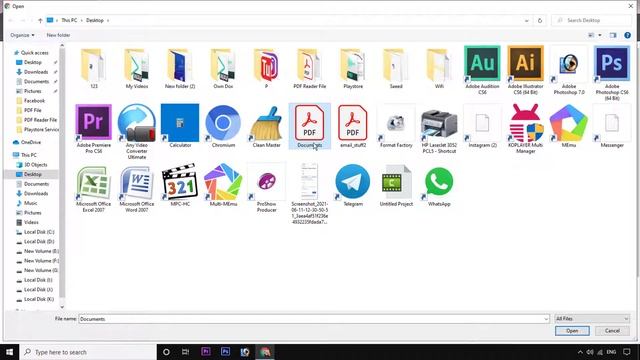The width and height of the screenshot is (640, 360).
Task: Select the ProShow Producer shortcut
Action: 267,187
